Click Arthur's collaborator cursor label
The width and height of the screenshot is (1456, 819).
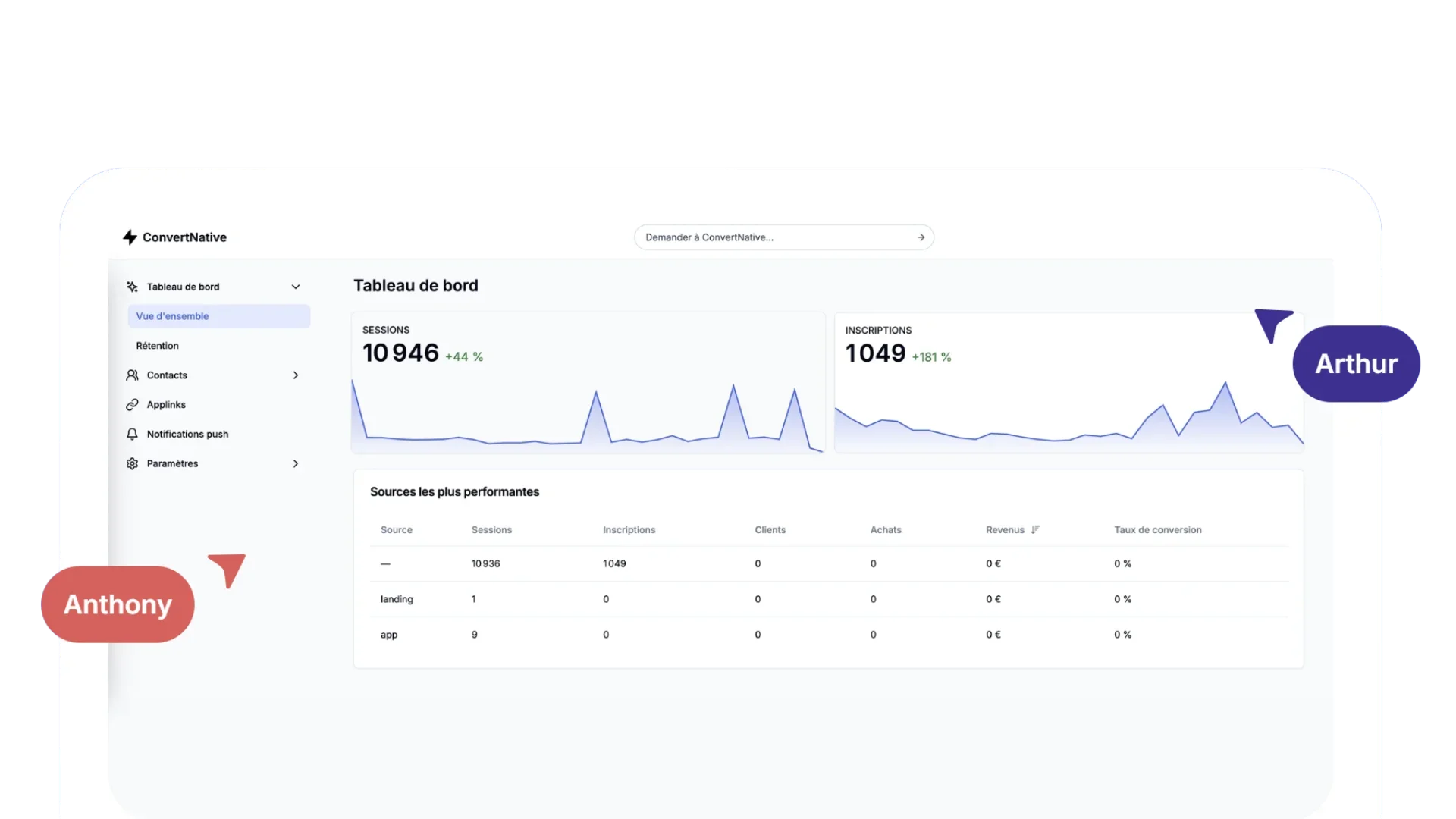[x=1357, y=363]
